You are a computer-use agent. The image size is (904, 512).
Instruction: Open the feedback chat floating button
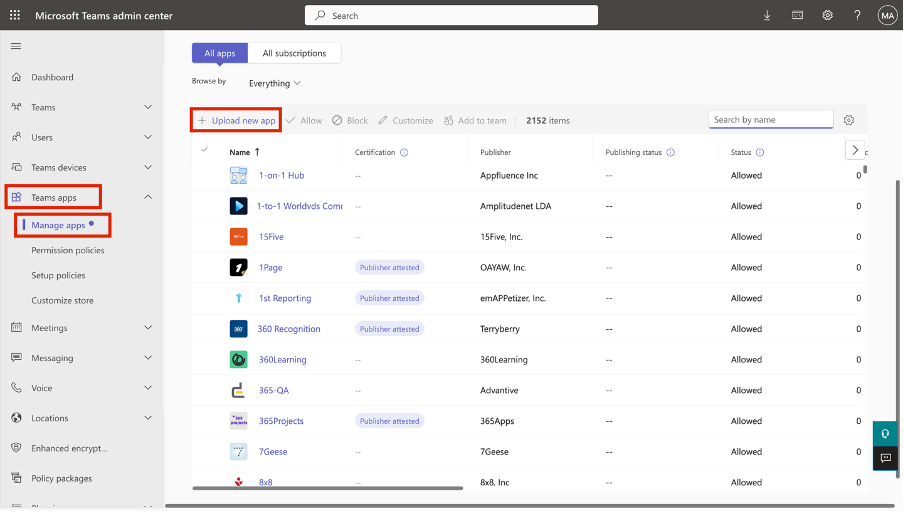click(886, 458)
